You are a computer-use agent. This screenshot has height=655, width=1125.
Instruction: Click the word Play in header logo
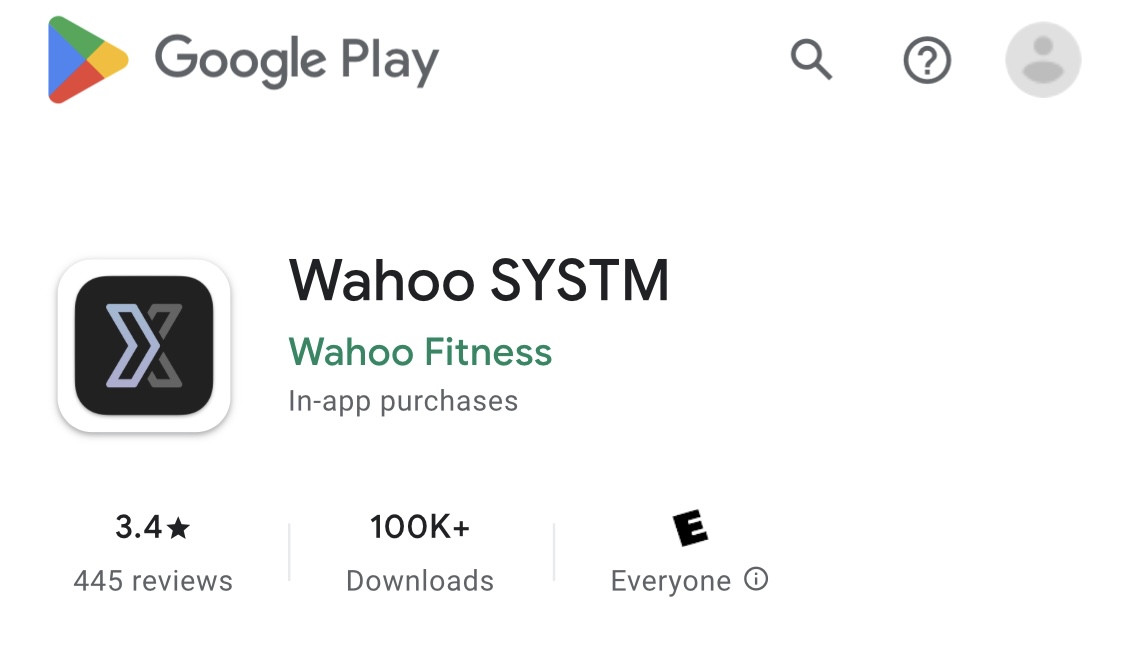[390, 60]
